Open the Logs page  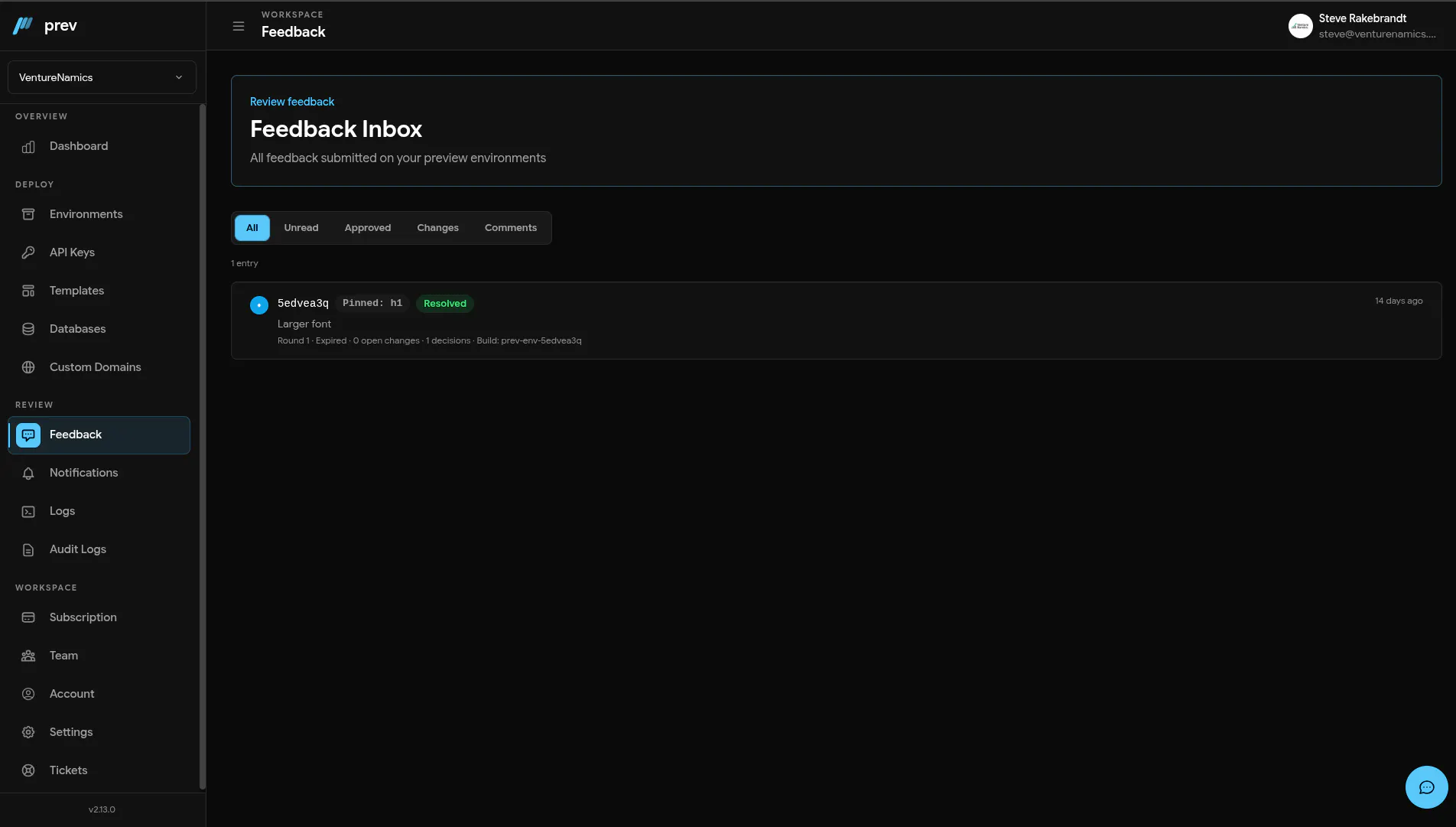[99, 511]
